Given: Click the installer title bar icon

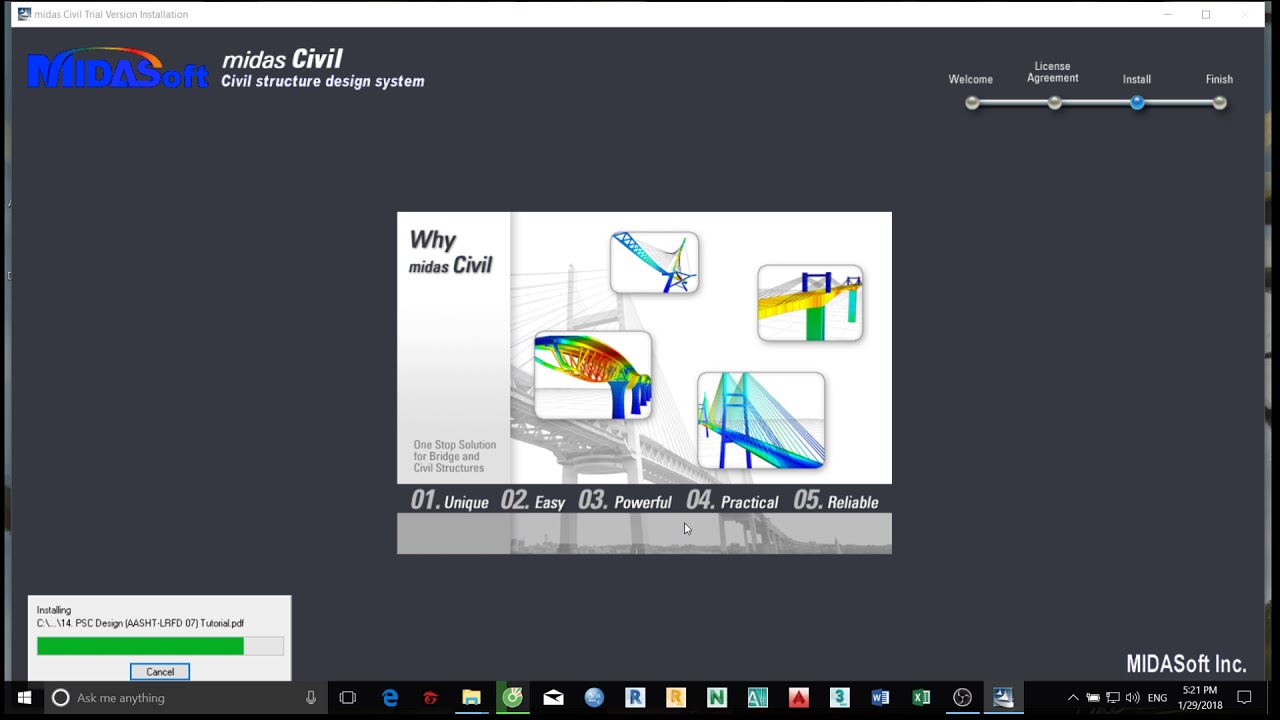Looking at the screenshot, I should coord(24,14).
